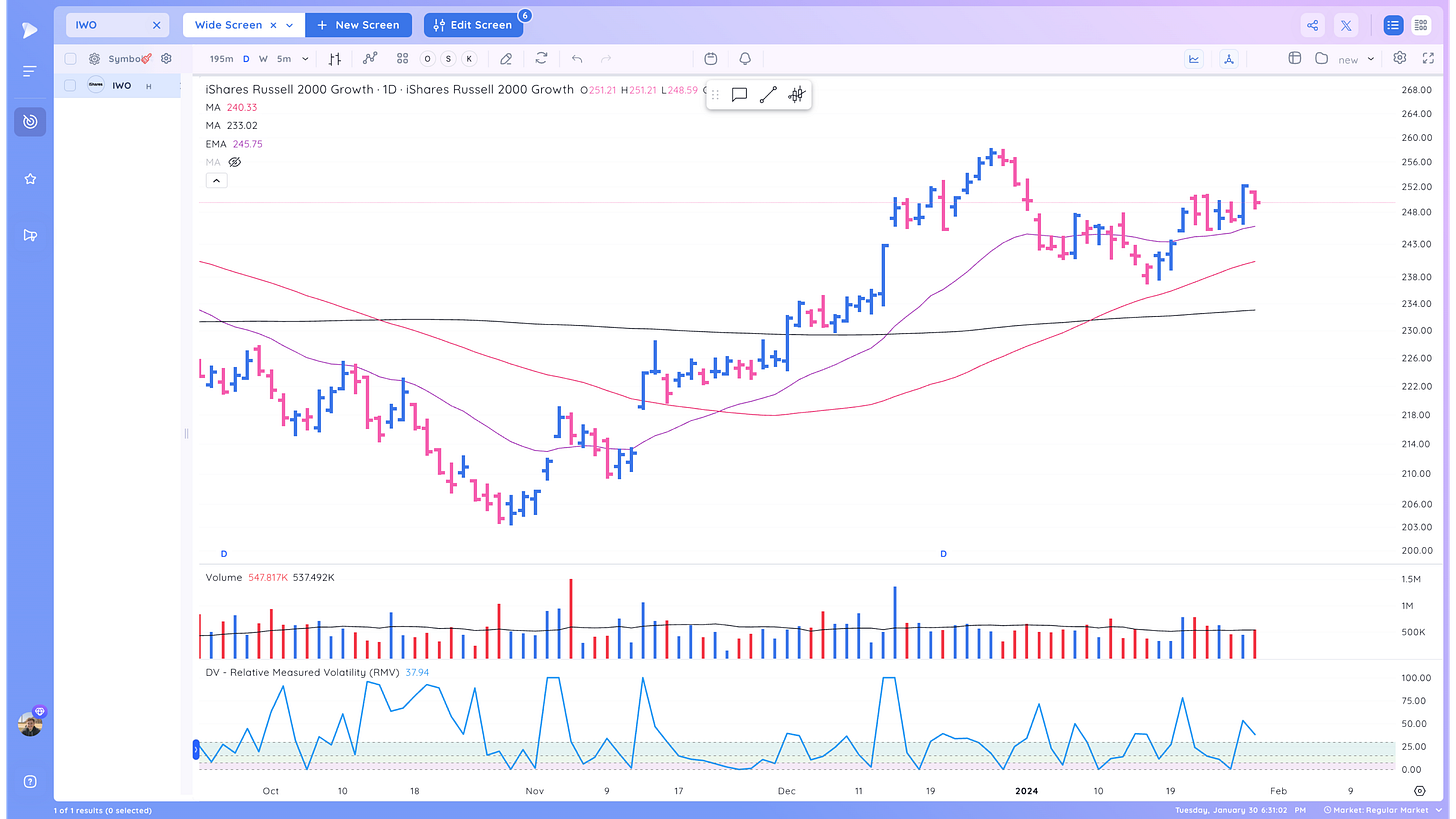Open the sidebar hamburger menu
The image size is (1456, 819).
30,71
